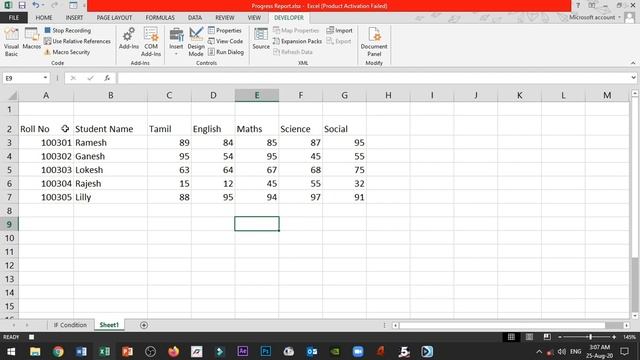Image resolution: width=640 pixels, height=360 pixels.
Task: Open Excel Help question mark
Action: tap(578, 5)
